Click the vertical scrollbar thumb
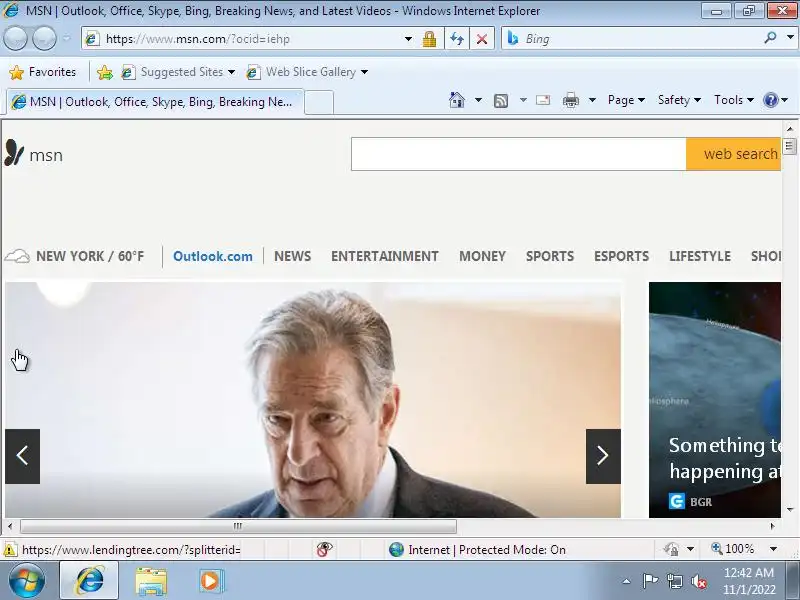This screenshot has height=600, width=800. (x=789, y=147)
